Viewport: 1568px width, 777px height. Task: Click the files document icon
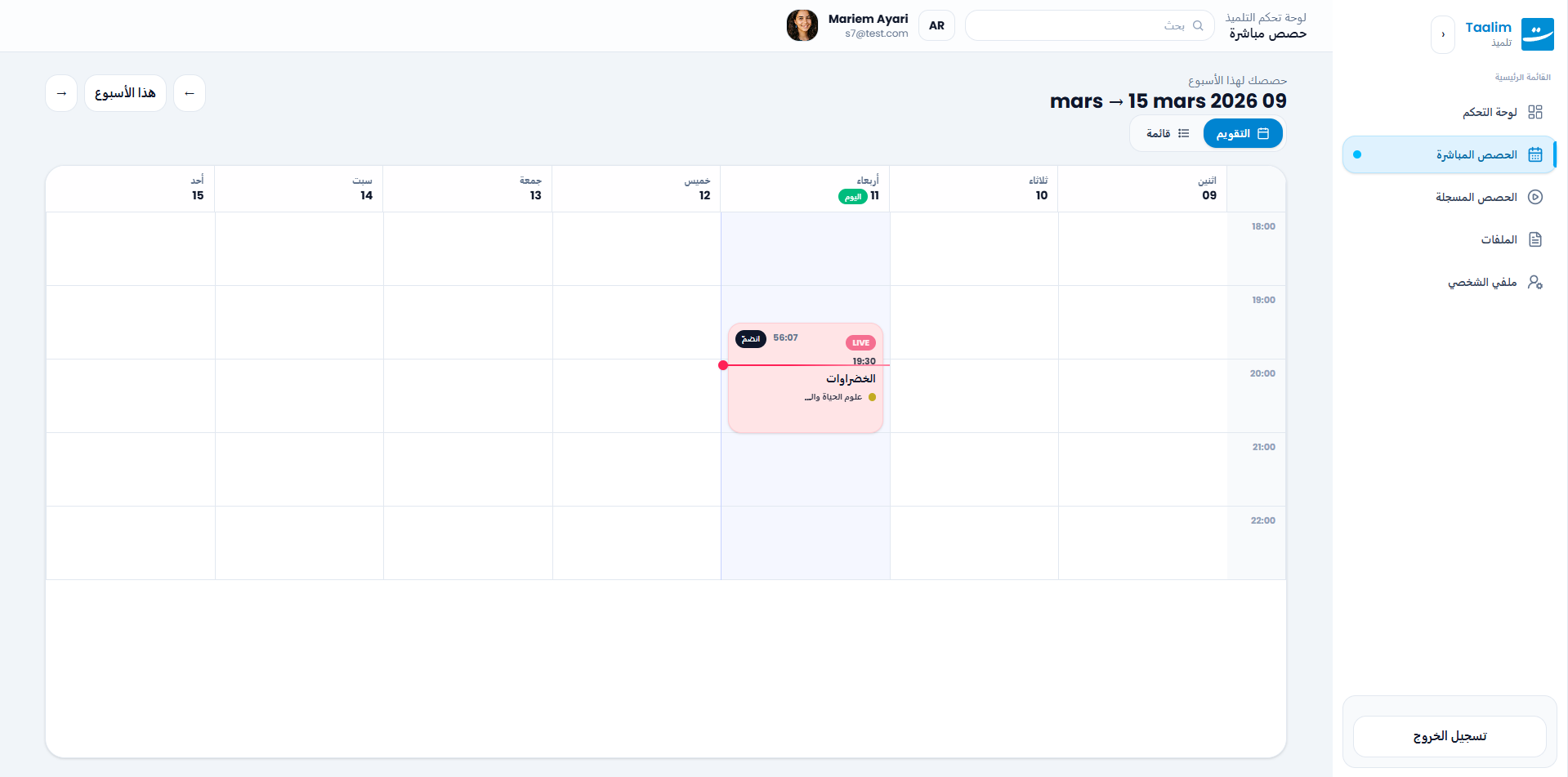[1535, 239]
